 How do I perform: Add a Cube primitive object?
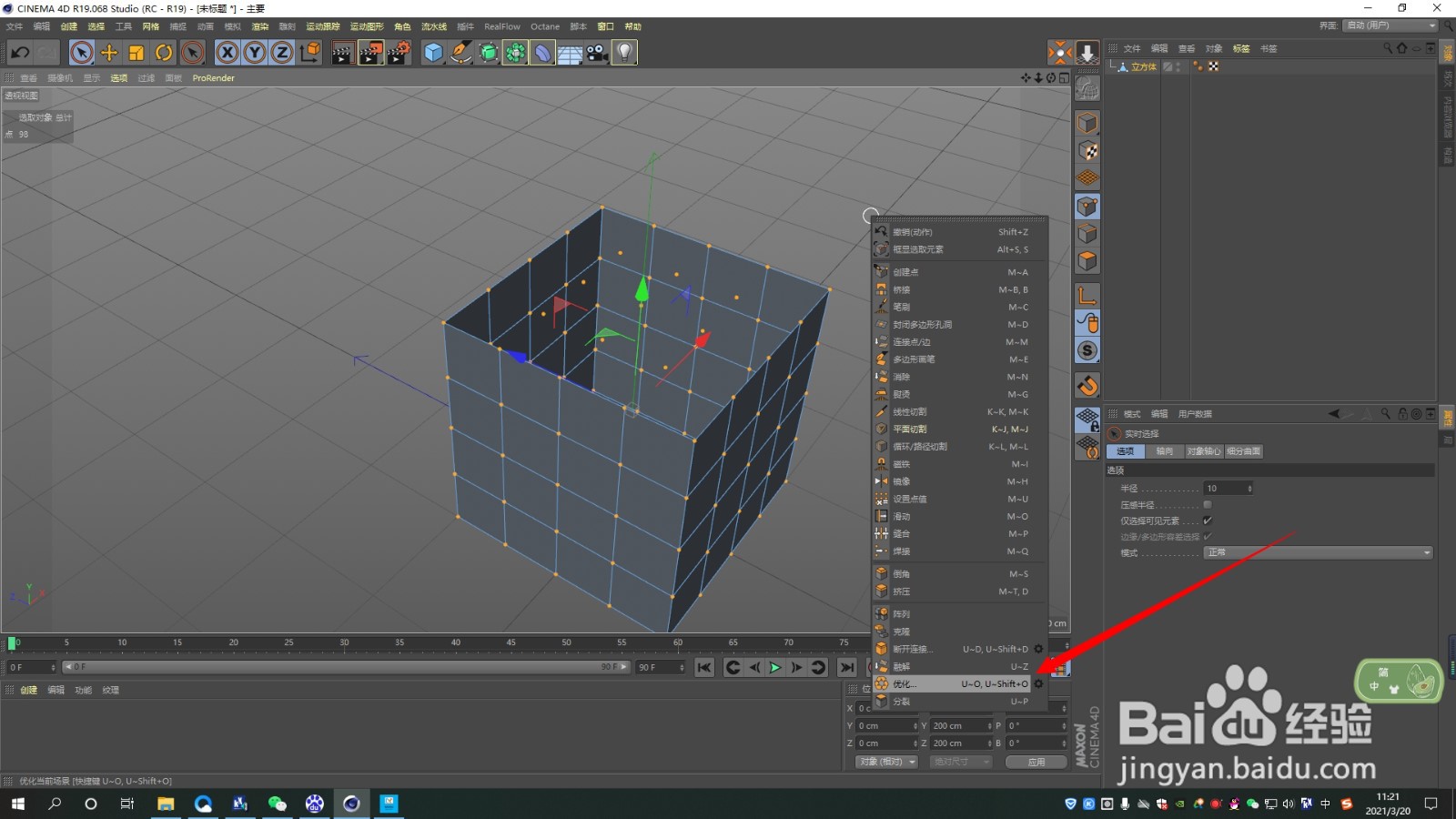coord(433,53)
